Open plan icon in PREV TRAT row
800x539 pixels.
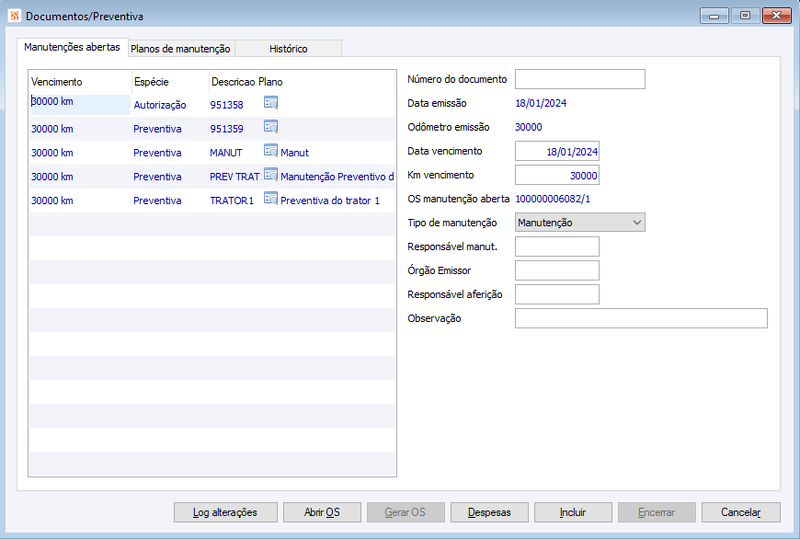(270, 175)
